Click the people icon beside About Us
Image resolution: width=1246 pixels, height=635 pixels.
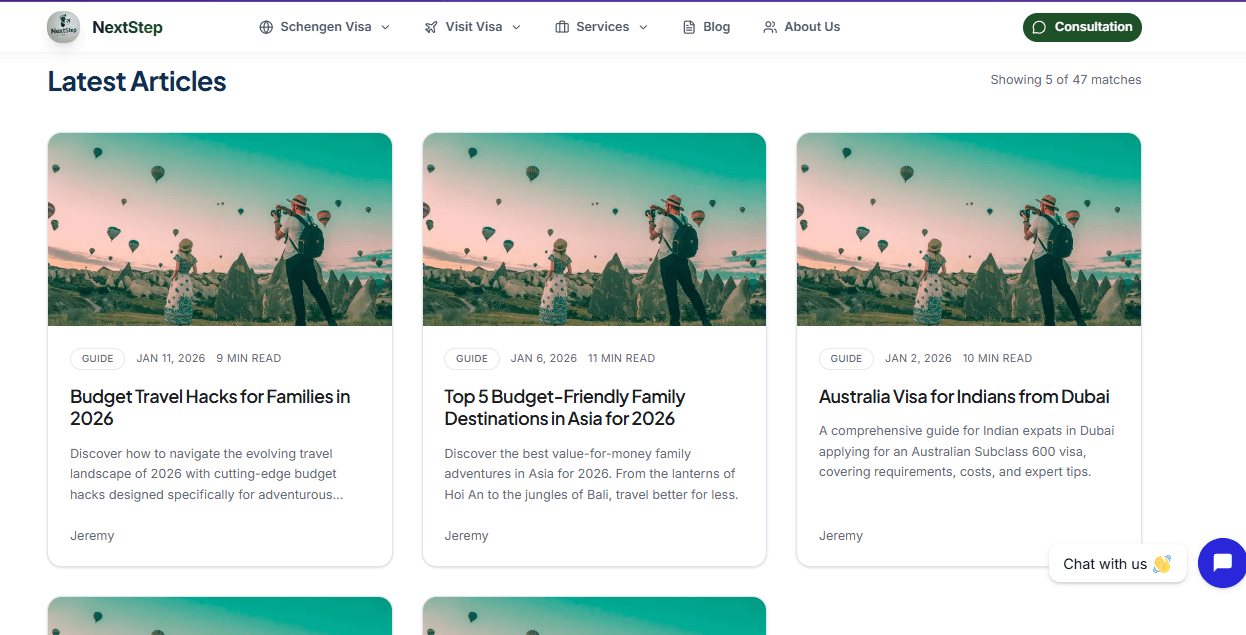770,27
